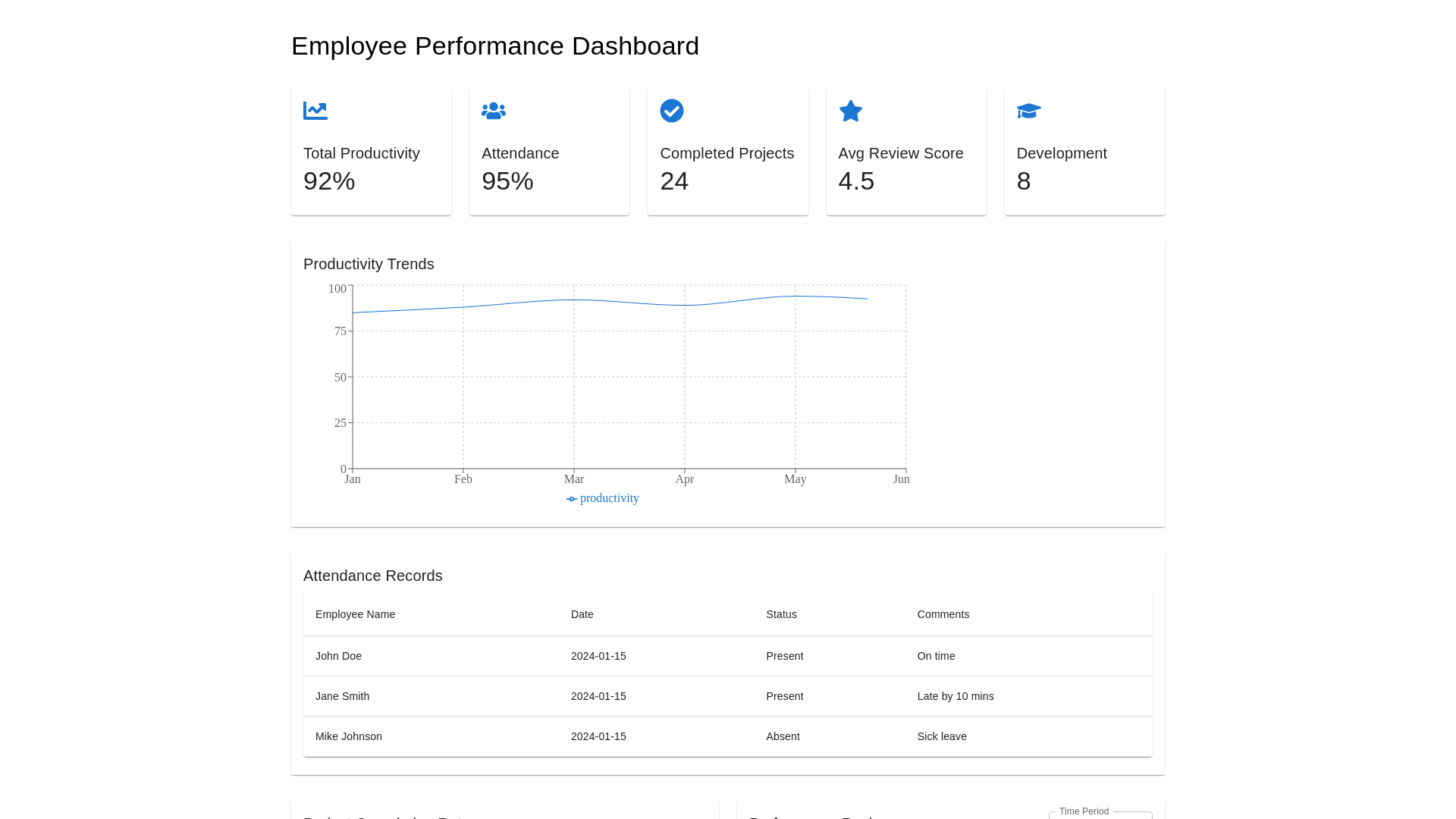Click the Late by 10 mins comment
1456x819 pixels.
(955, 696)
